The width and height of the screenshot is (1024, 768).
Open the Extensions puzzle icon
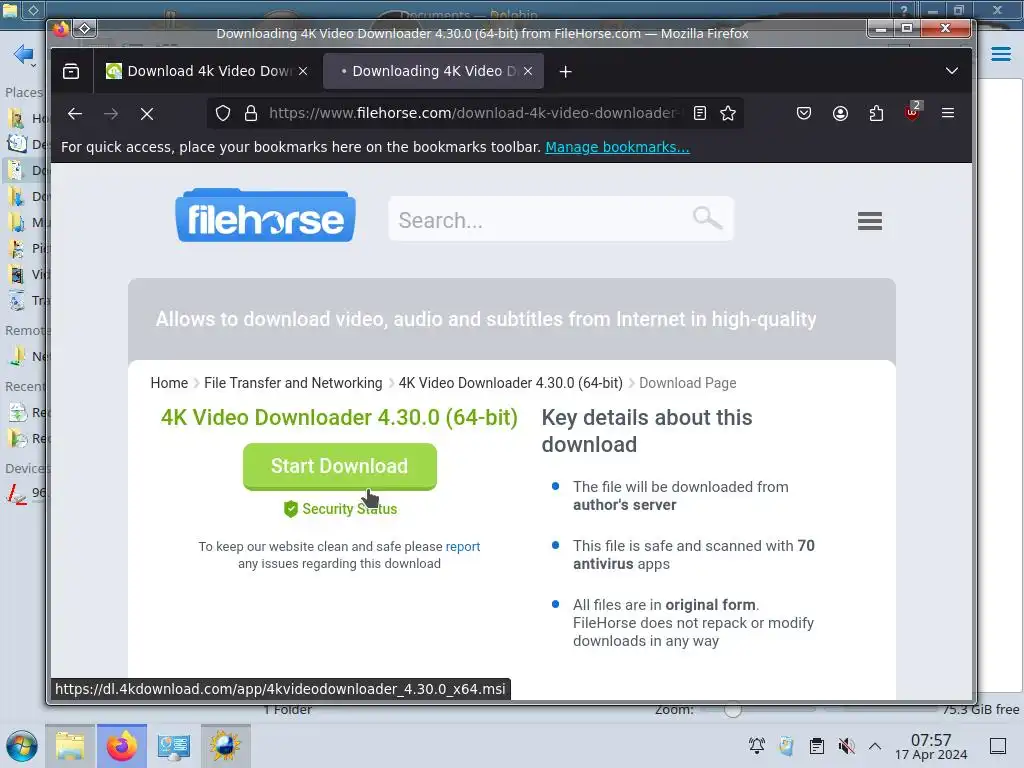point(876,114)
